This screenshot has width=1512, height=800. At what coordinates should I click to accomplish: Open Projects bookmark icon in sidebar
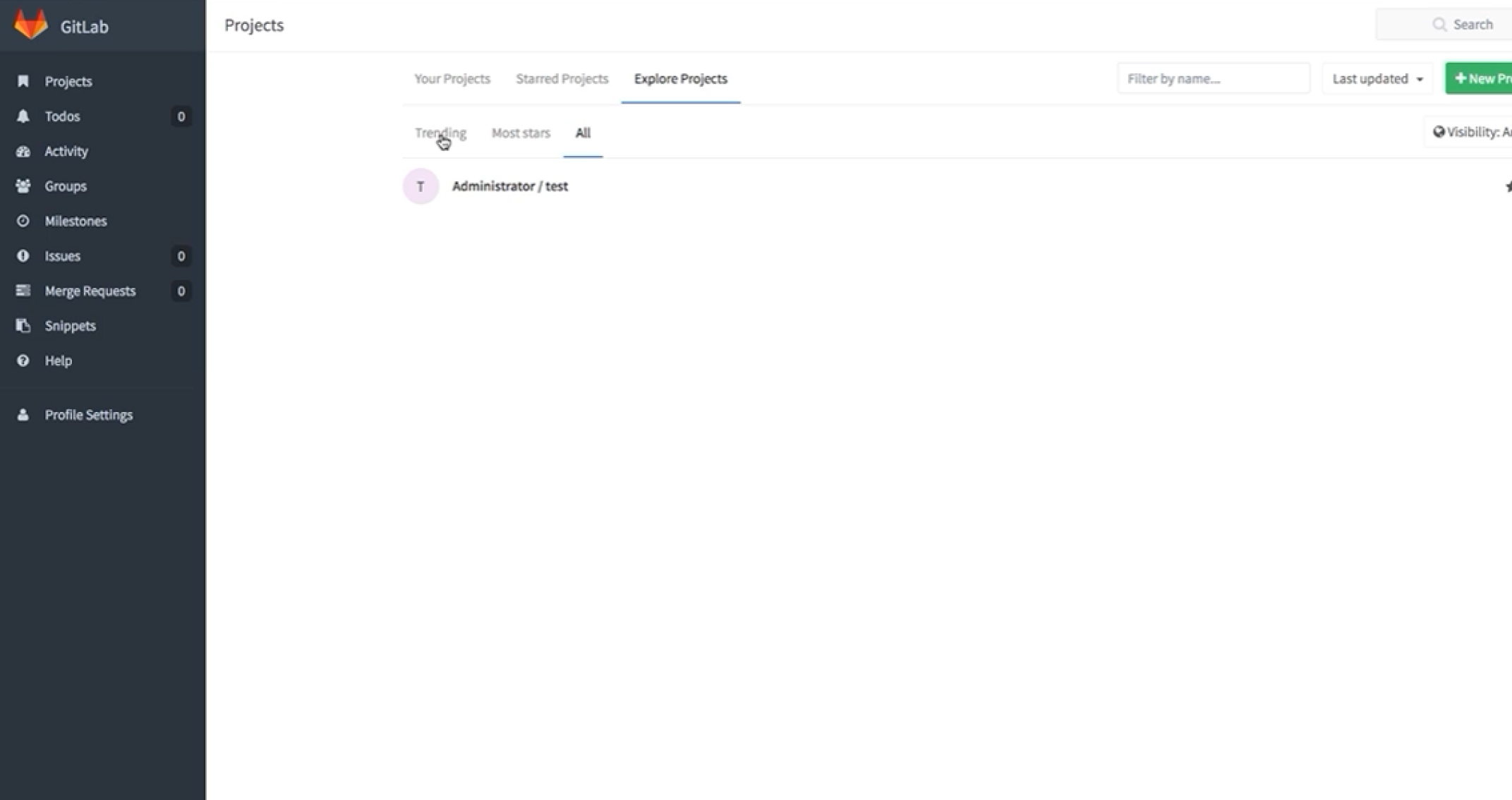tap(23, 81)
